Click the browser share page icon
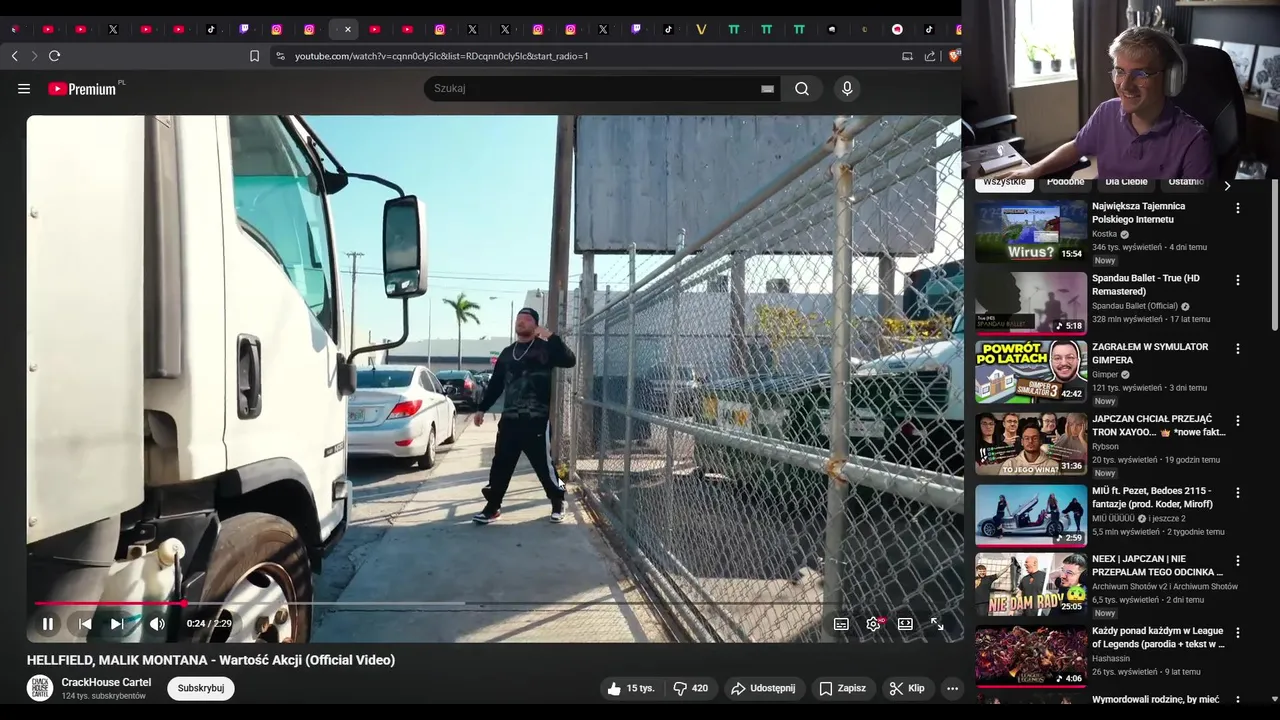The width and height of the screenshot is (1280, 720). tap(930, 56)
